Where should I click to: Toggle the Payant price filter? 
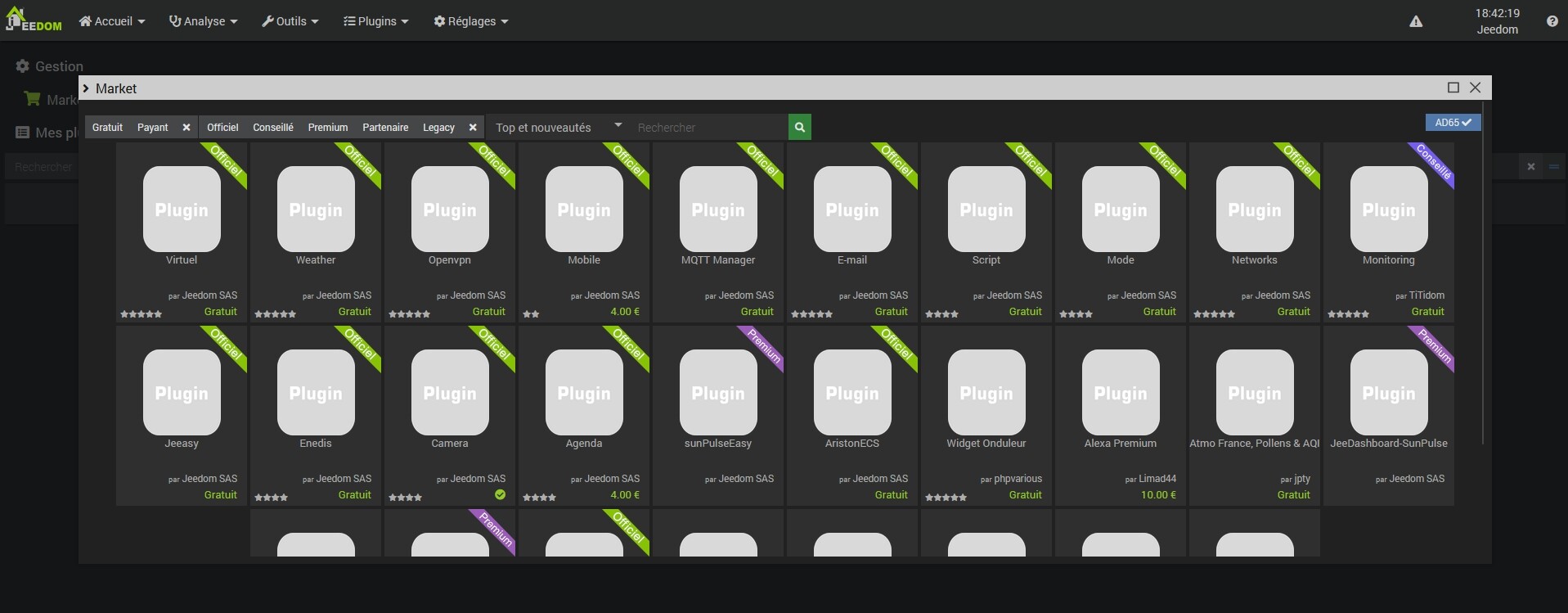[x=153, y=128]
